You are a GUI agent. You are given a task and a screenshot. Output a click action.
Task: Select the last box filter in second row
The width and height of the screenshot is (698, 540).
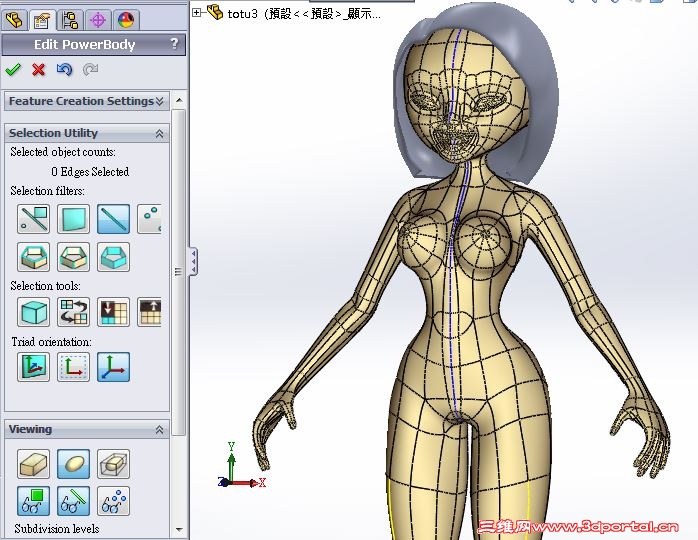tap(114, 257)
